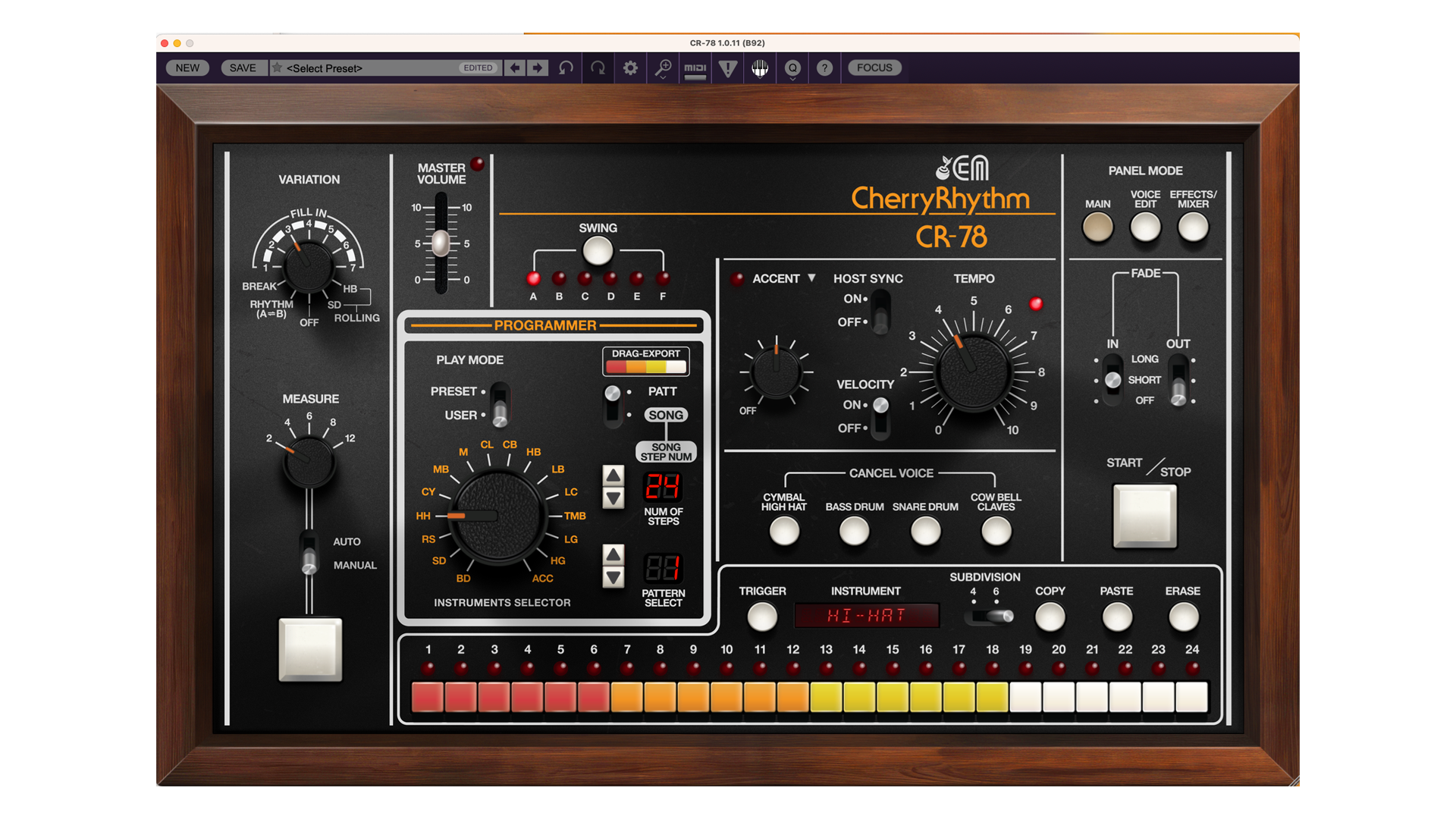Toggle the PATT/SONG switch
1456x819 pixels.
coord(612,404)
